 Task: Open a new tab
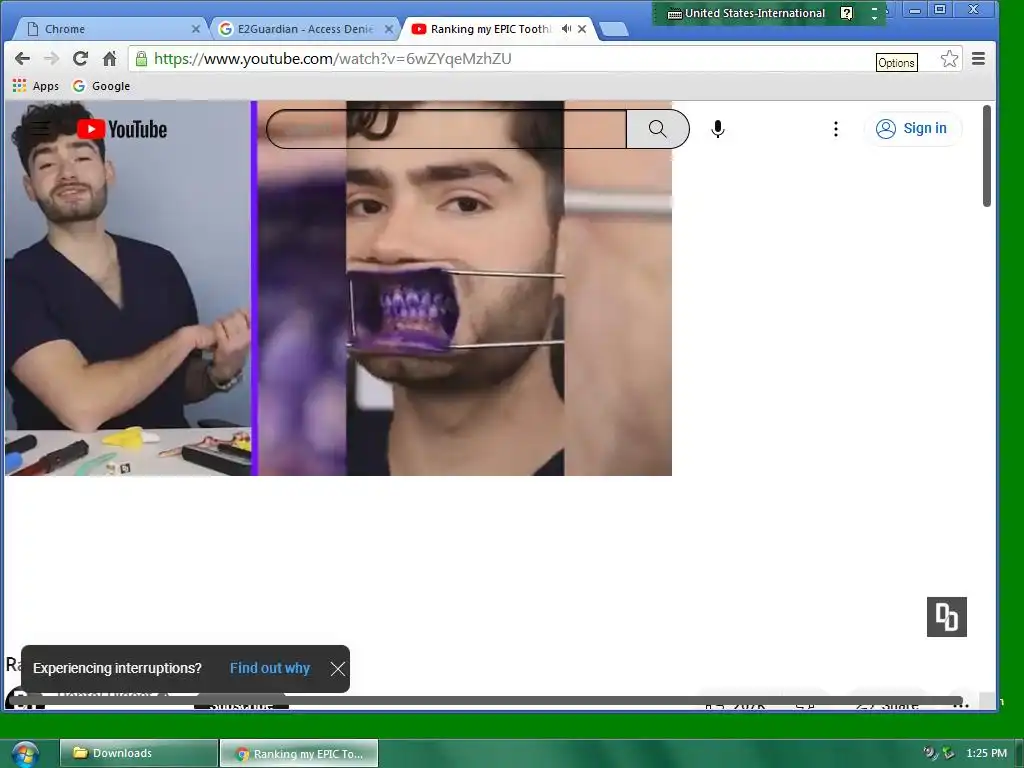pyautogui.click(x=613, y=29)
